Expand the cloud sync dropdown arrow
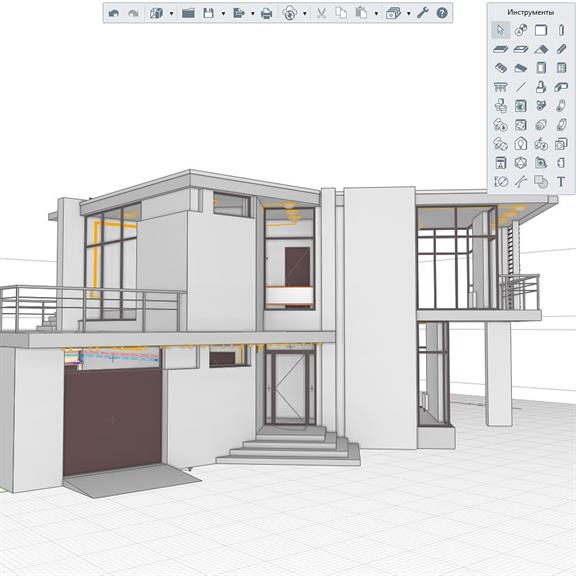 305,14
